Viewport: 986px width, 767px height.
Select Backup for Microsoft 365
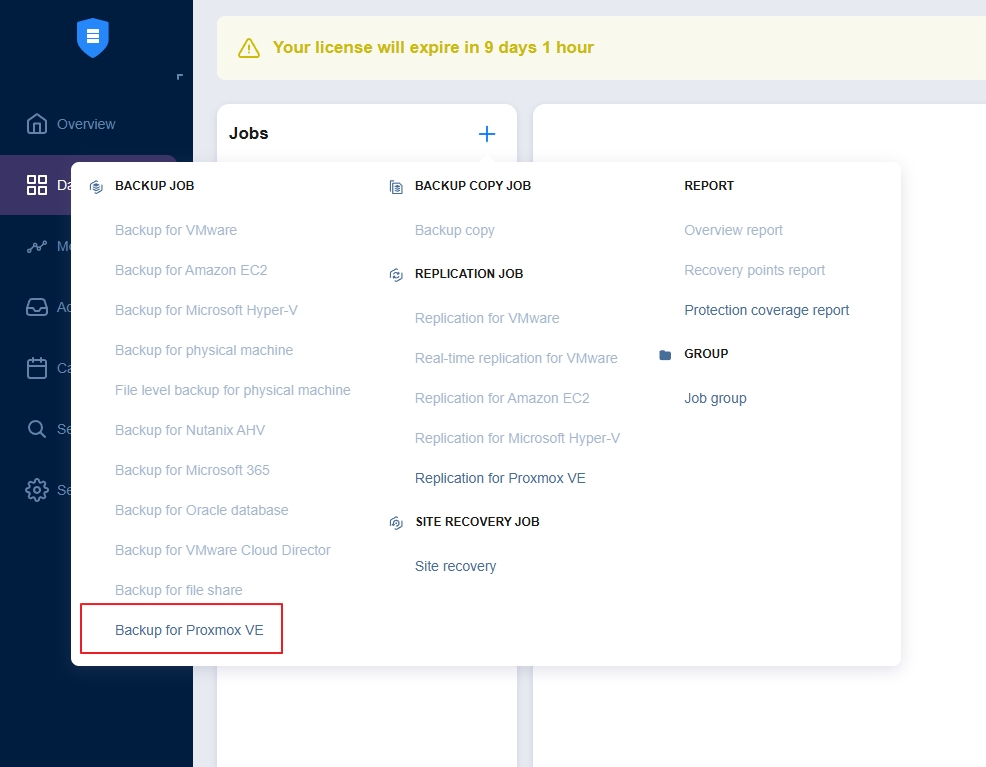192,470
